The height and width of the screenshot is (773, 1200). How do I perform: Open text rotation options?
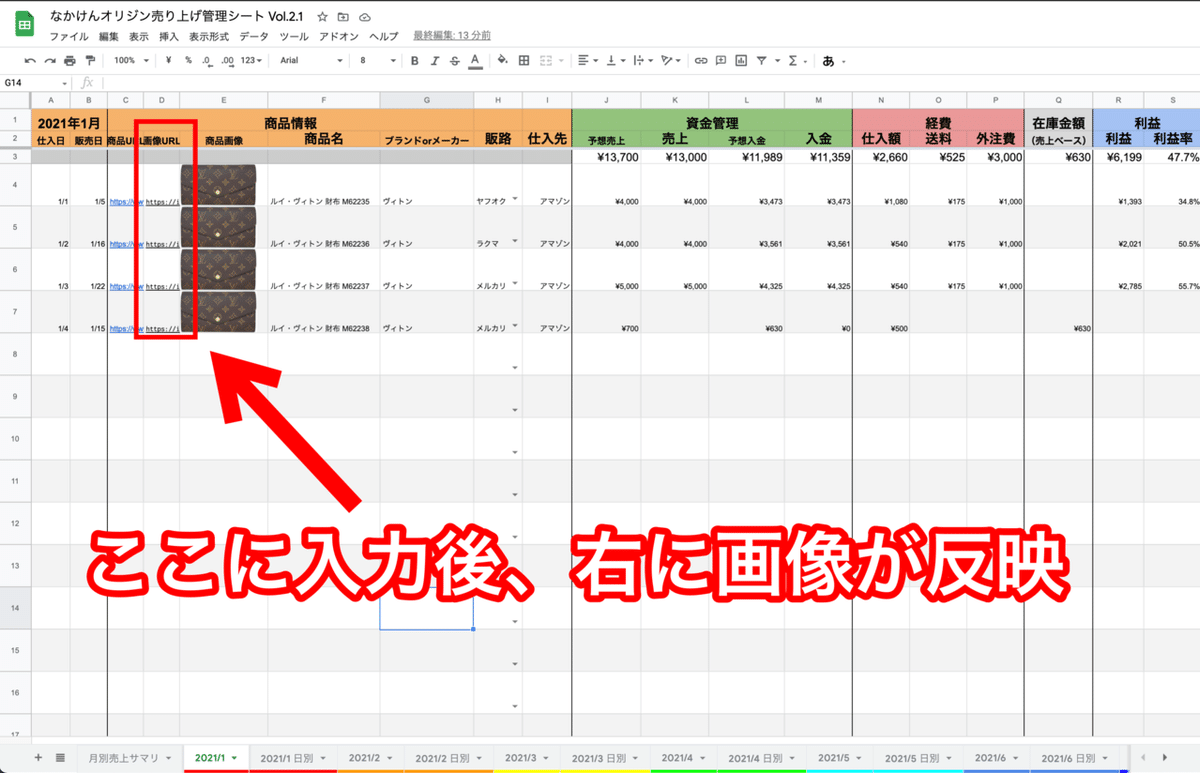[670, 61]
